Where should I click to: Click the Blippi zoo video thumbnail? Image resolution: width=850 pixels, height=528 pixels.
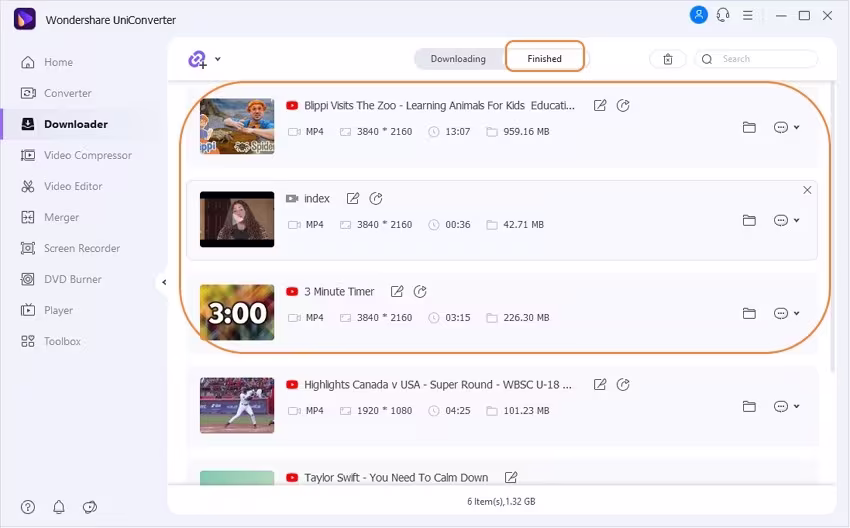pyautogui.click(x=237, y=126)
